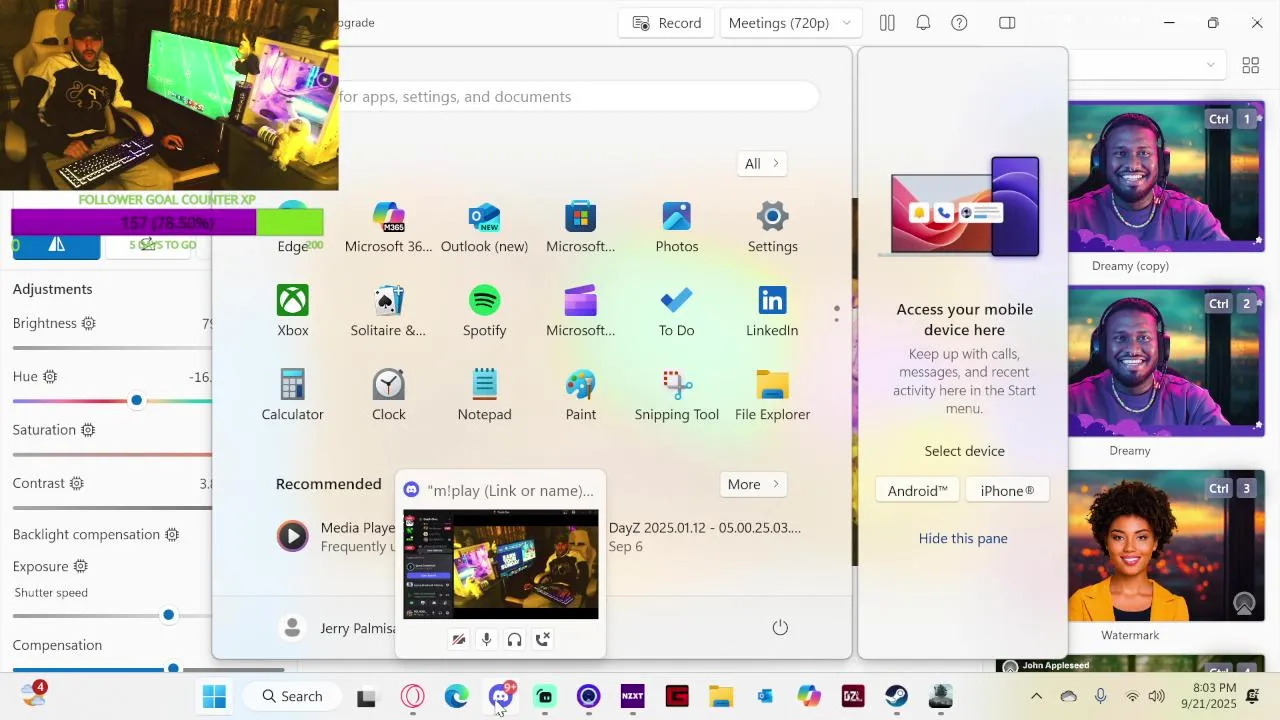Open Solitaire & Casual Games
This screenshot has height=720, width=1280.
[x=388, y=311]
